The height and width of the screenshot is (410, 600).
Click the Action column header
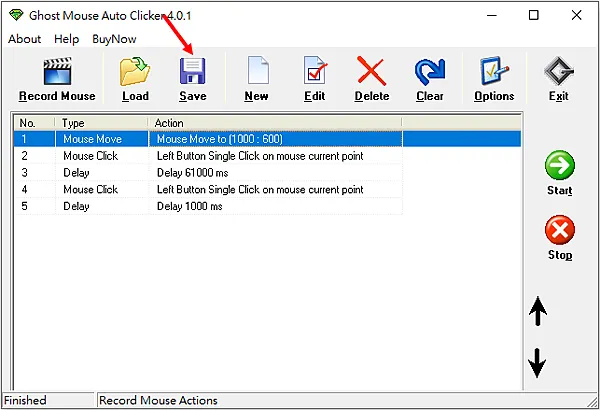[x=275, y=123]
